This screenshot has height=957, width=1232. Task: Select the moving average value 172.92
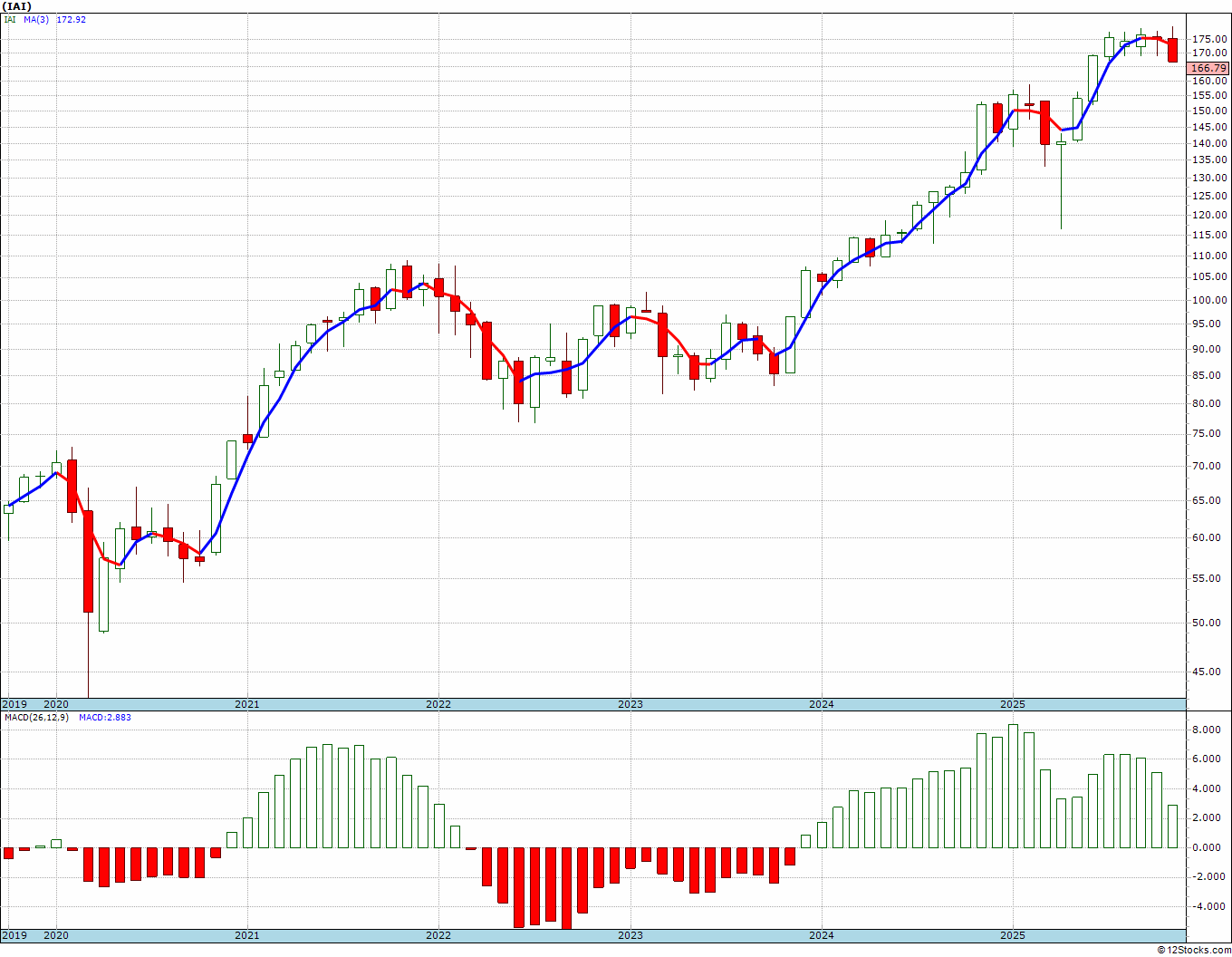point(72,19)
